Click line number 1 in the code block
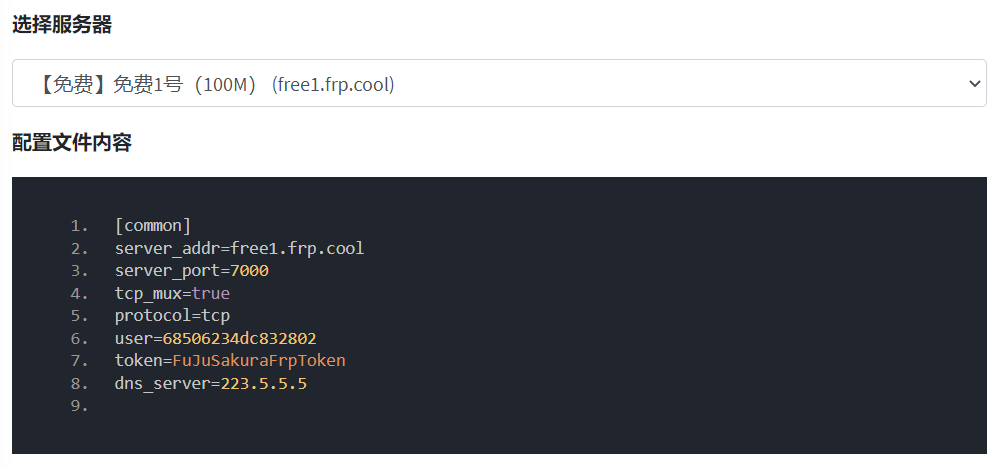The image size is (1002, 467). click(79, 225)
